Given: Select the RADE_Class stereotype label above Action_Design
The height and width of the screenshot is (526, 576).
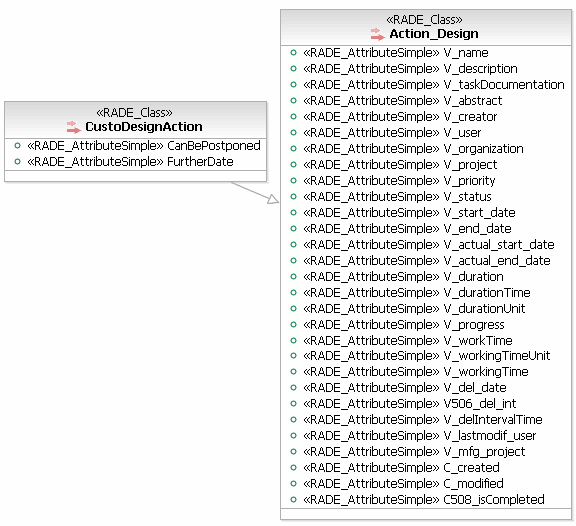Looking at the screenshot, I should pyautogui.click(x=424, y=19).
